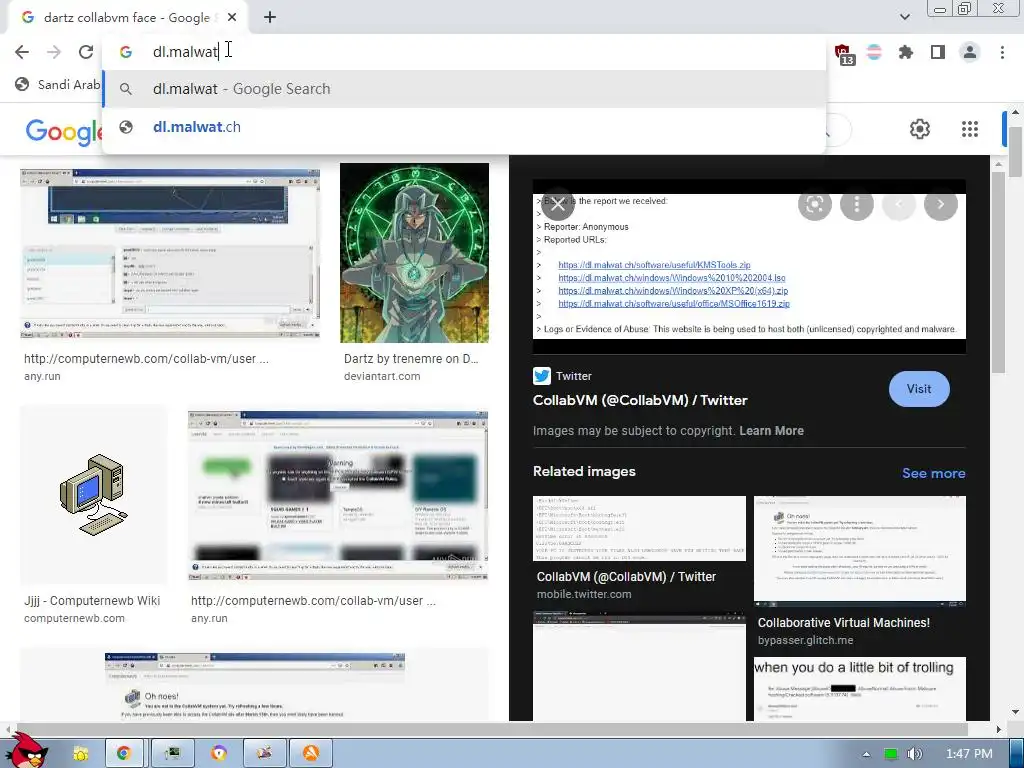Open the Learn More copyright link

click(771, 431)
